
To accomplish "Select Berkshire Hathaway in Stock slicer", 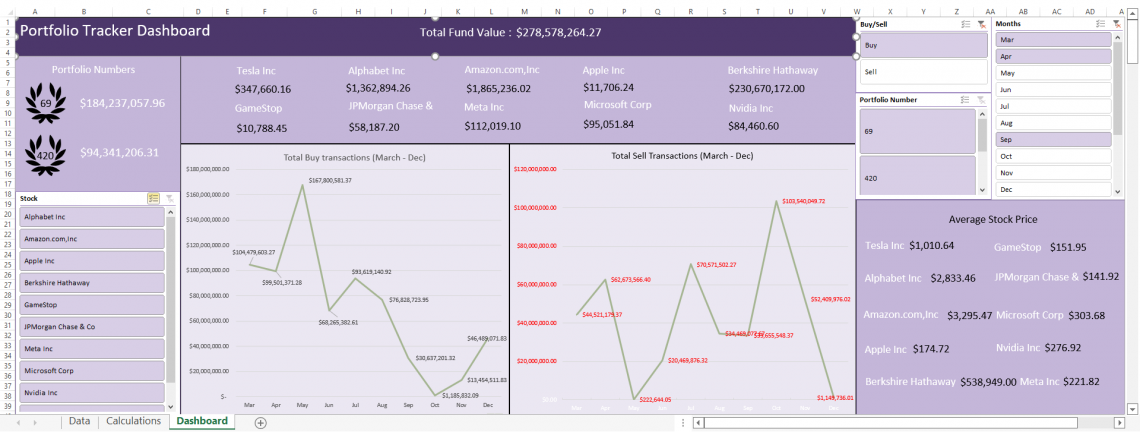I will (x=93, y=282).
